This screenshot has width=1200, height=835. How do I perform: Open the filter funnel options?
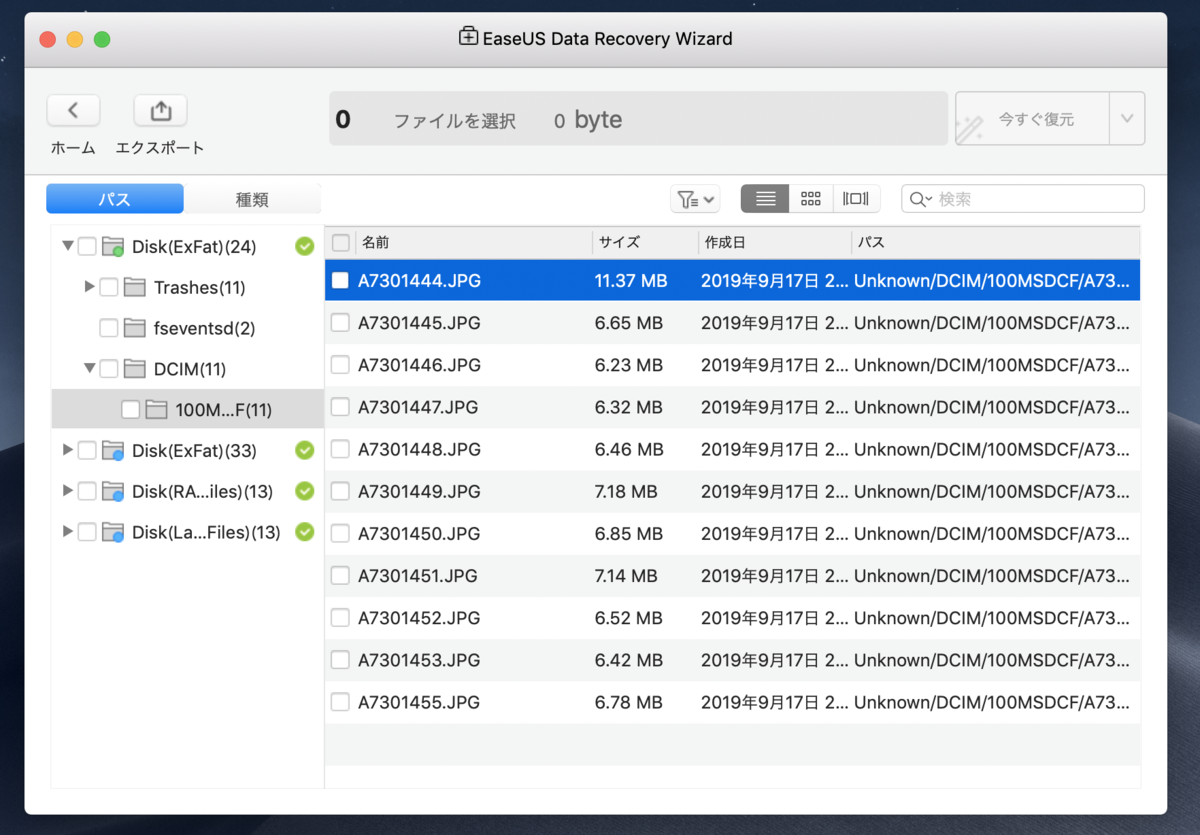[x=694, y=199]
